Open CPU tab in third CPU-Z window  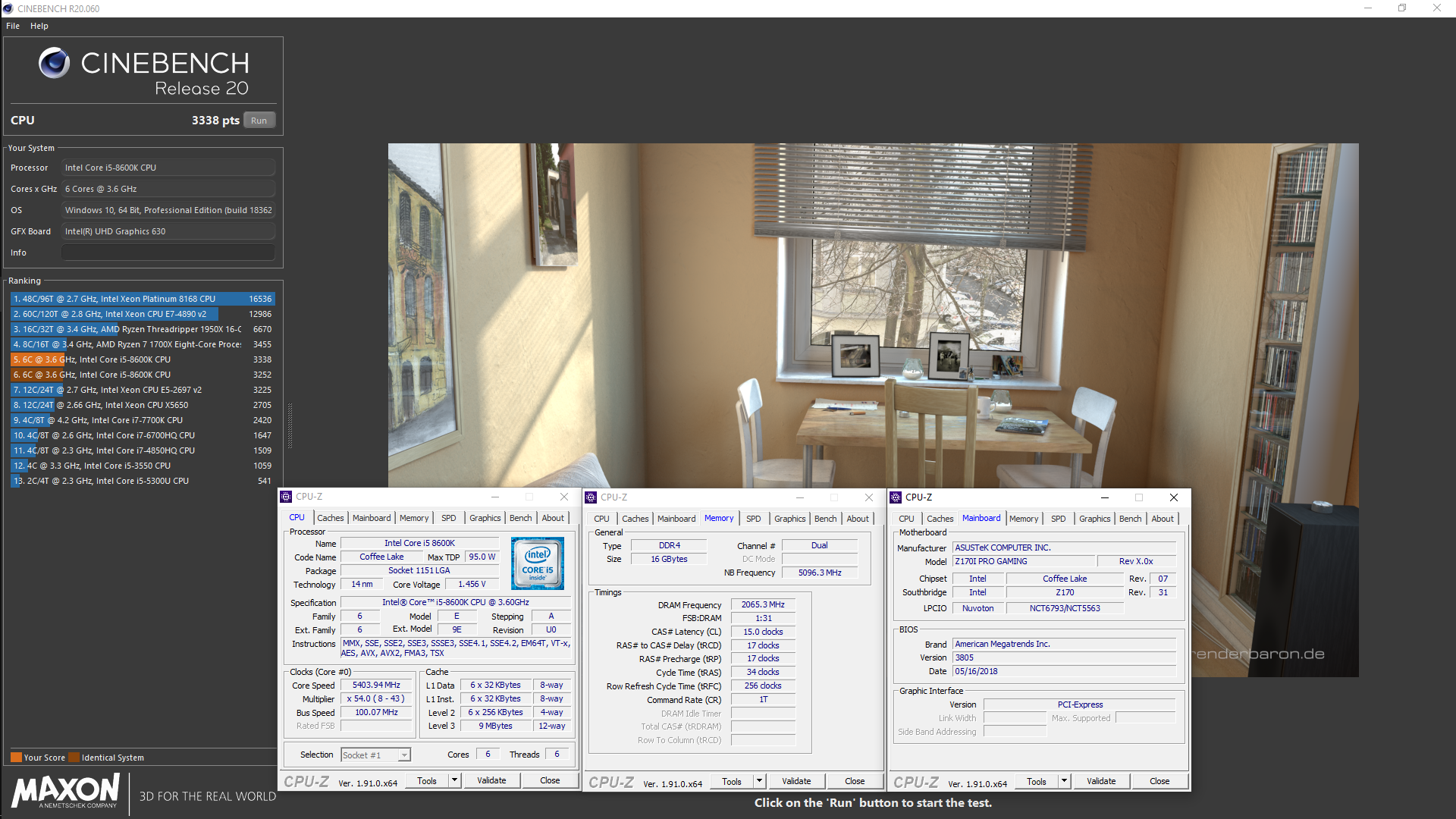pos(906,519)
